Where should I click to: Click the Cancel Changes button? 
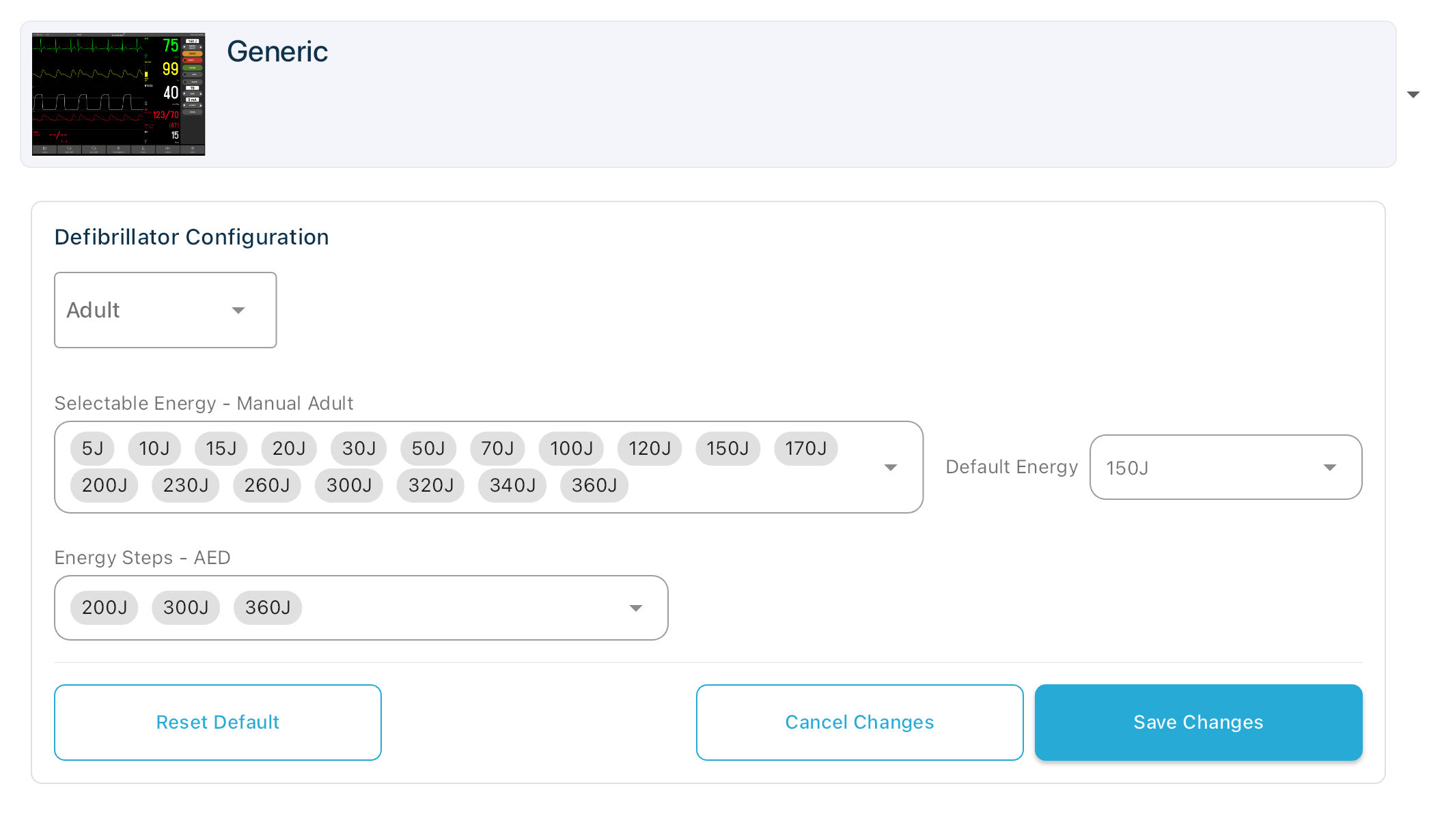point(859,723)
